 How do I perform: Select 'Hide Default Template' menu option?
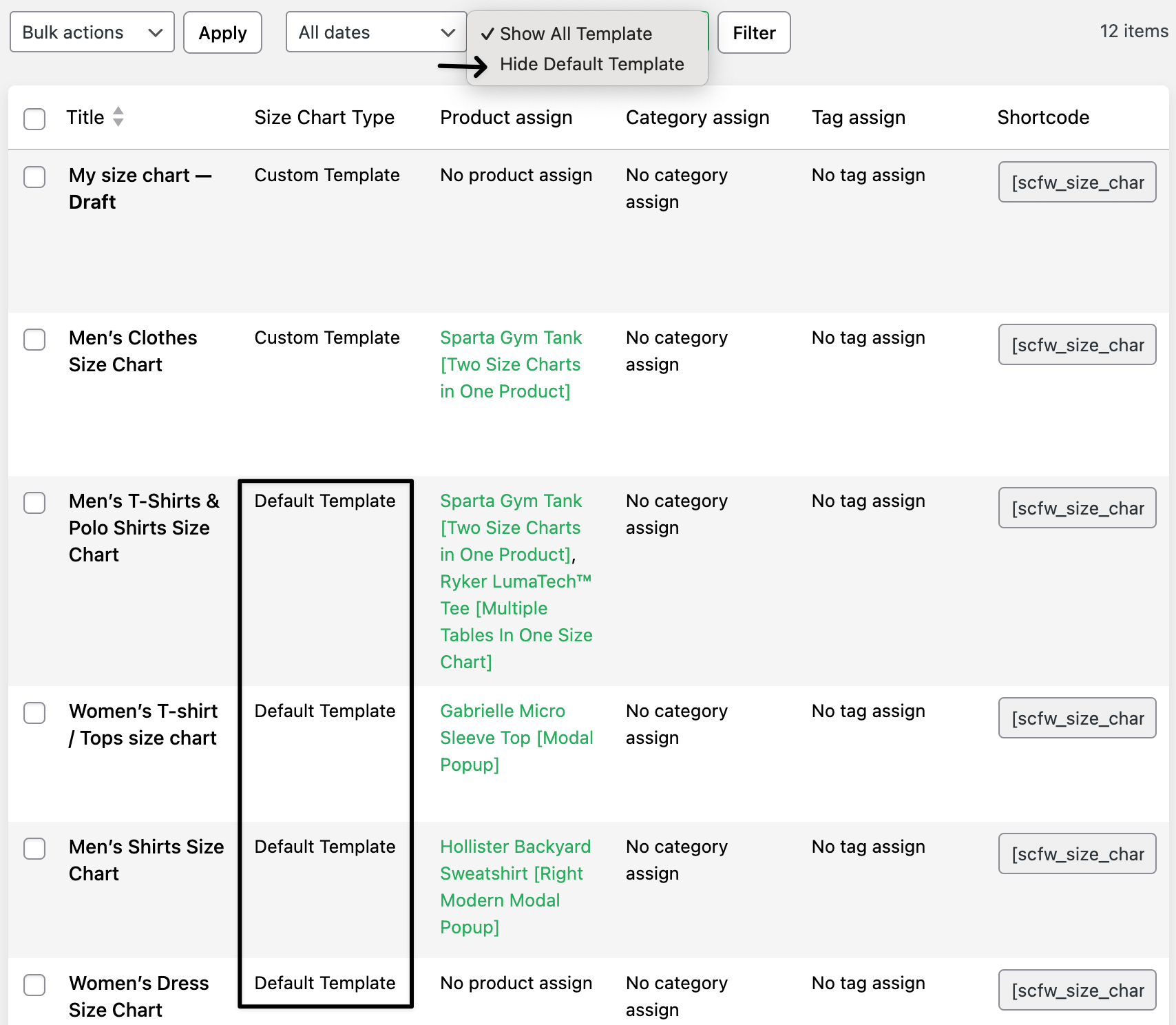point(592,64)
